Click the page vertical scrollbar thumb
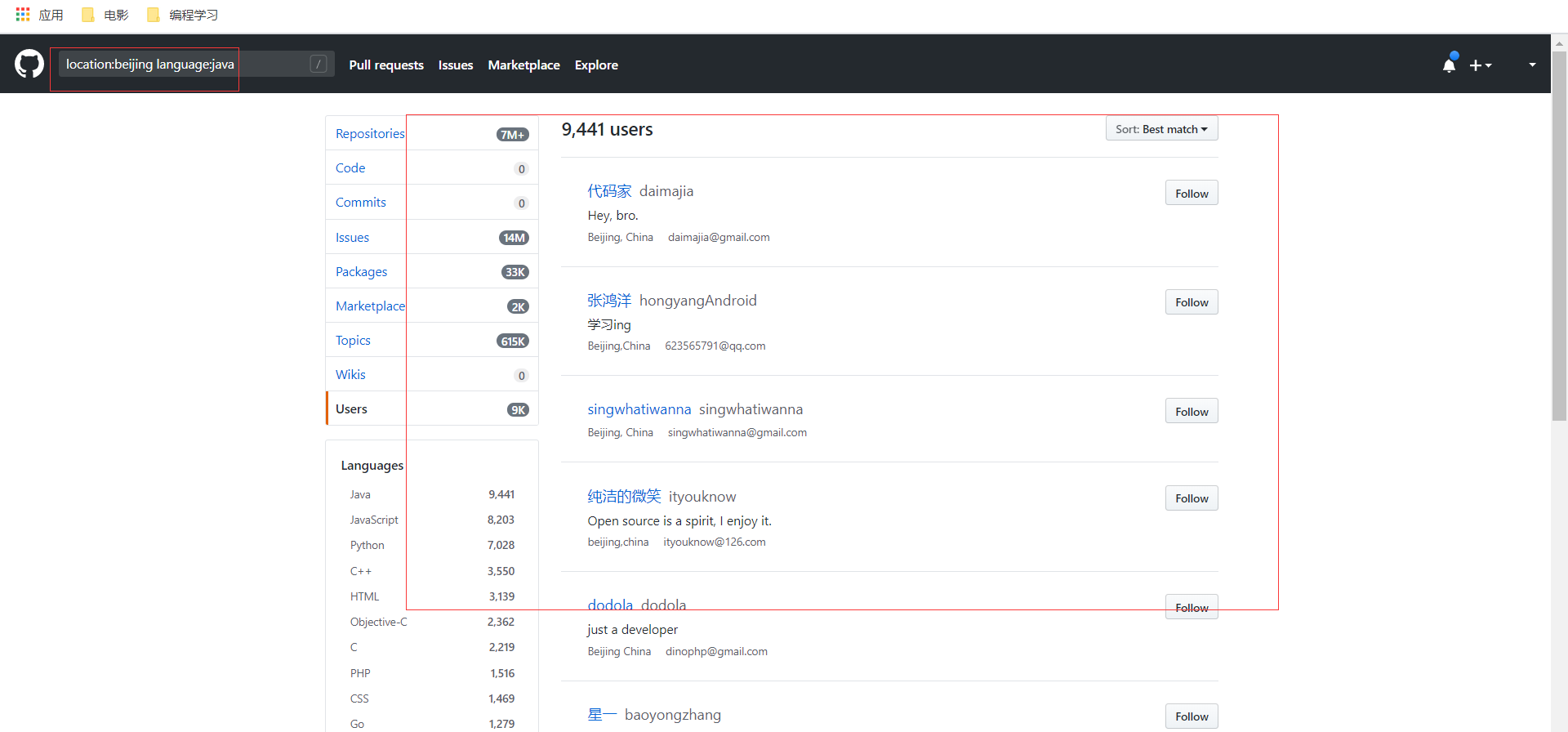The image size is (1568, 732). click(1559, 237)
